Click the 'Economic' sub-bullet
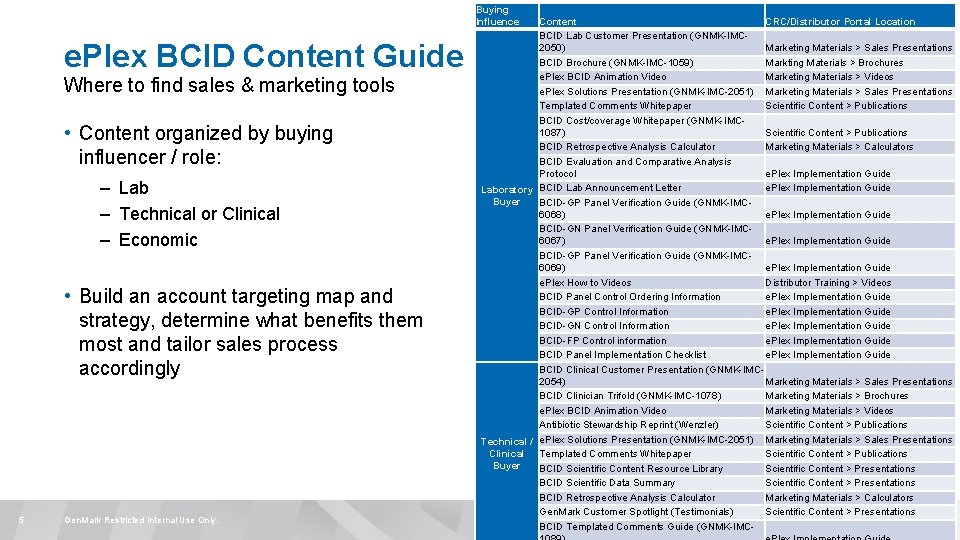The height and width of the screenshot is (540, 960). (x=158, y=239)
